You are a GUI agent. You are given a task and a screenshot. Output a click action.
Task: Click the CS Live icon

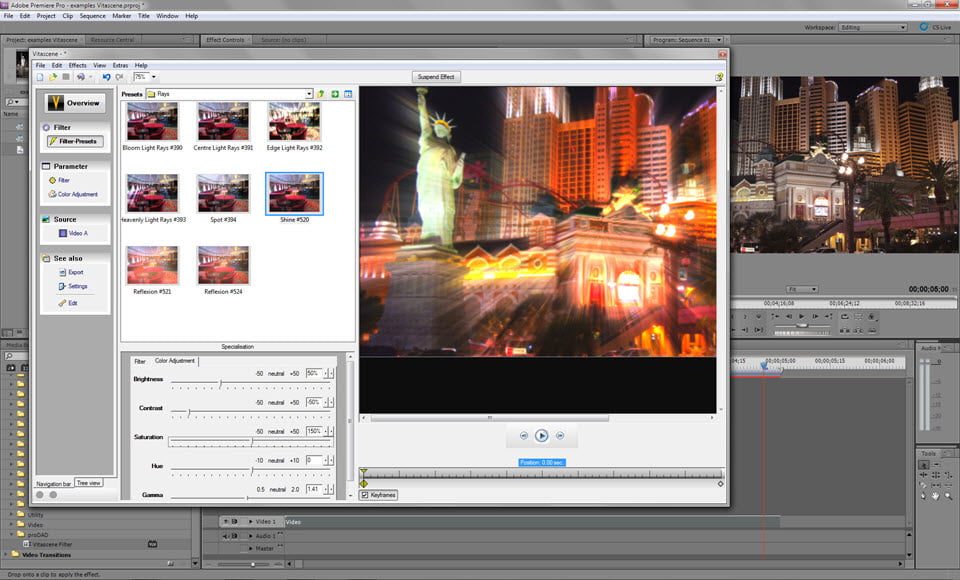924,27
